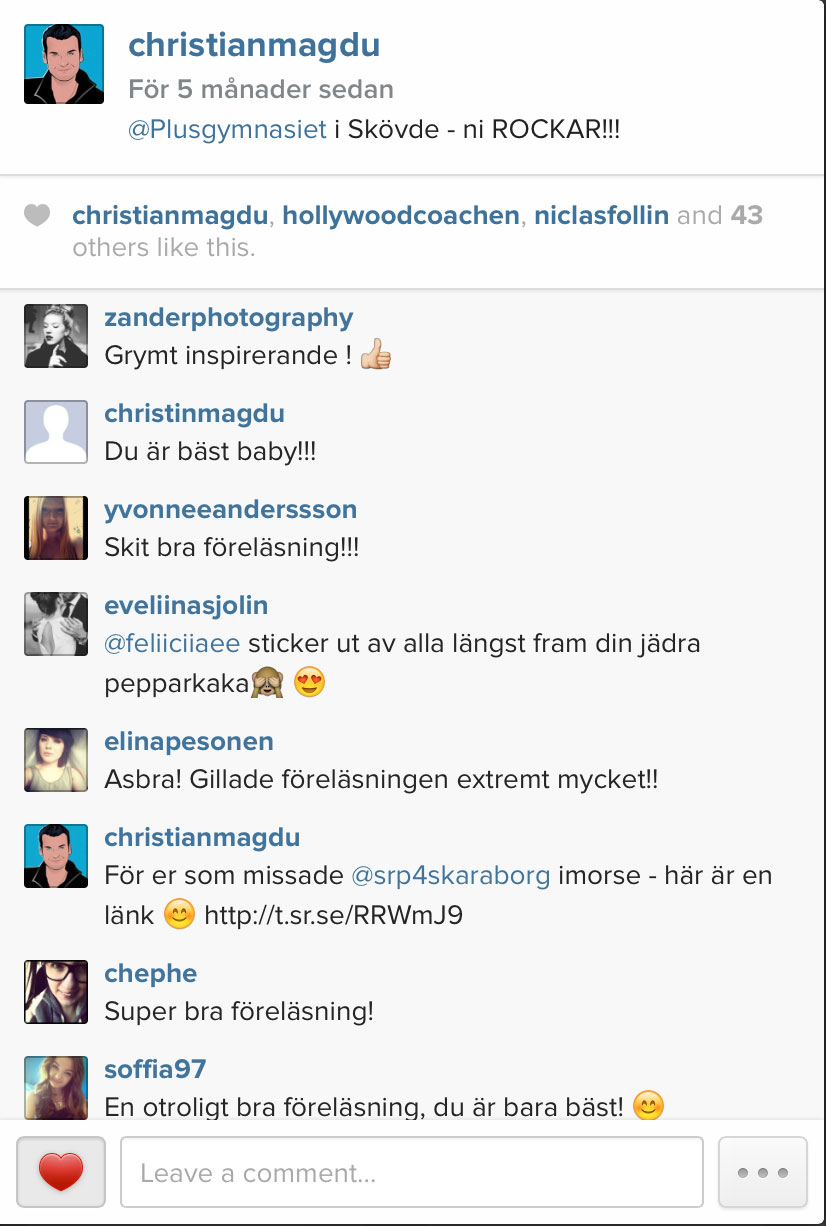Click christinmagdu's default avatar placeholder
Viewport: 826px width, 1226px height.
coord(56,431)
